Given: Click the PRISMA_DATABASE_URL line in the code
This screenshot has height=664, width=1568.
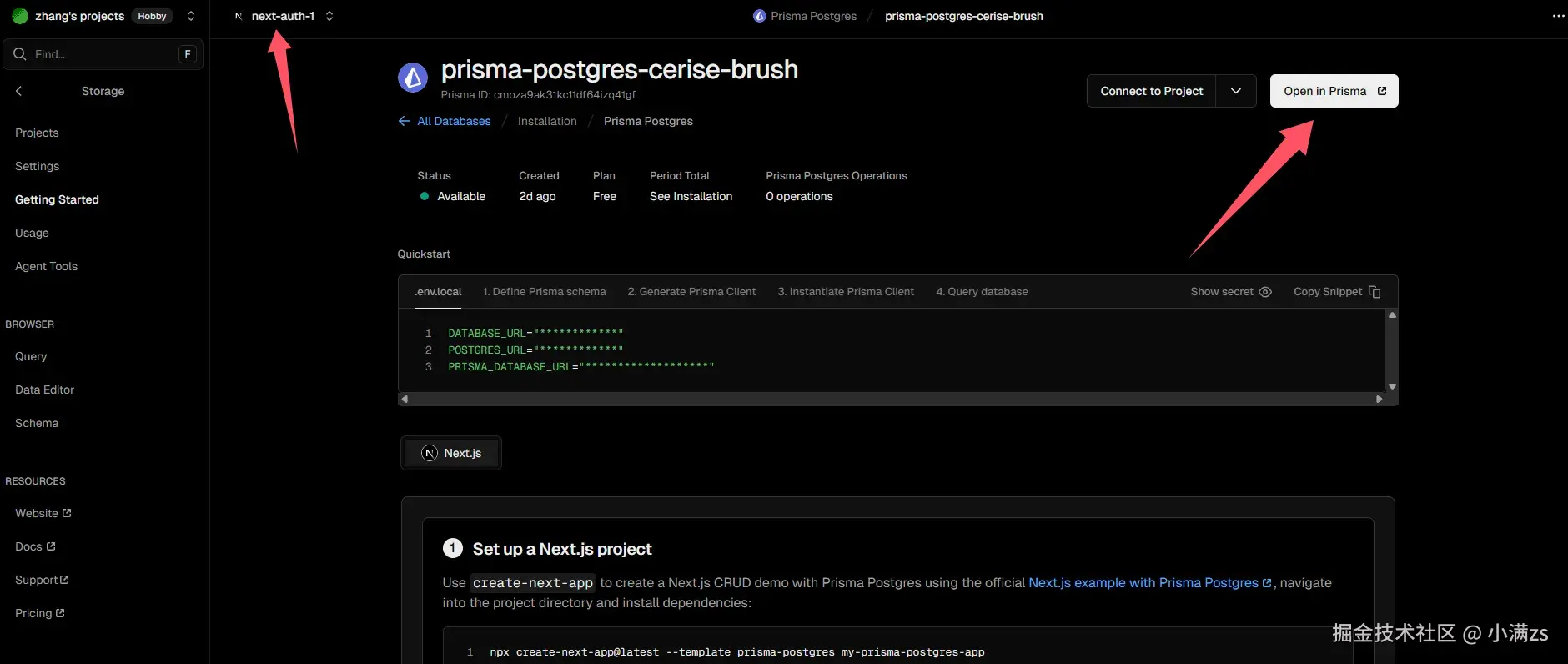Looking at the screenshot, I should 581,366.
